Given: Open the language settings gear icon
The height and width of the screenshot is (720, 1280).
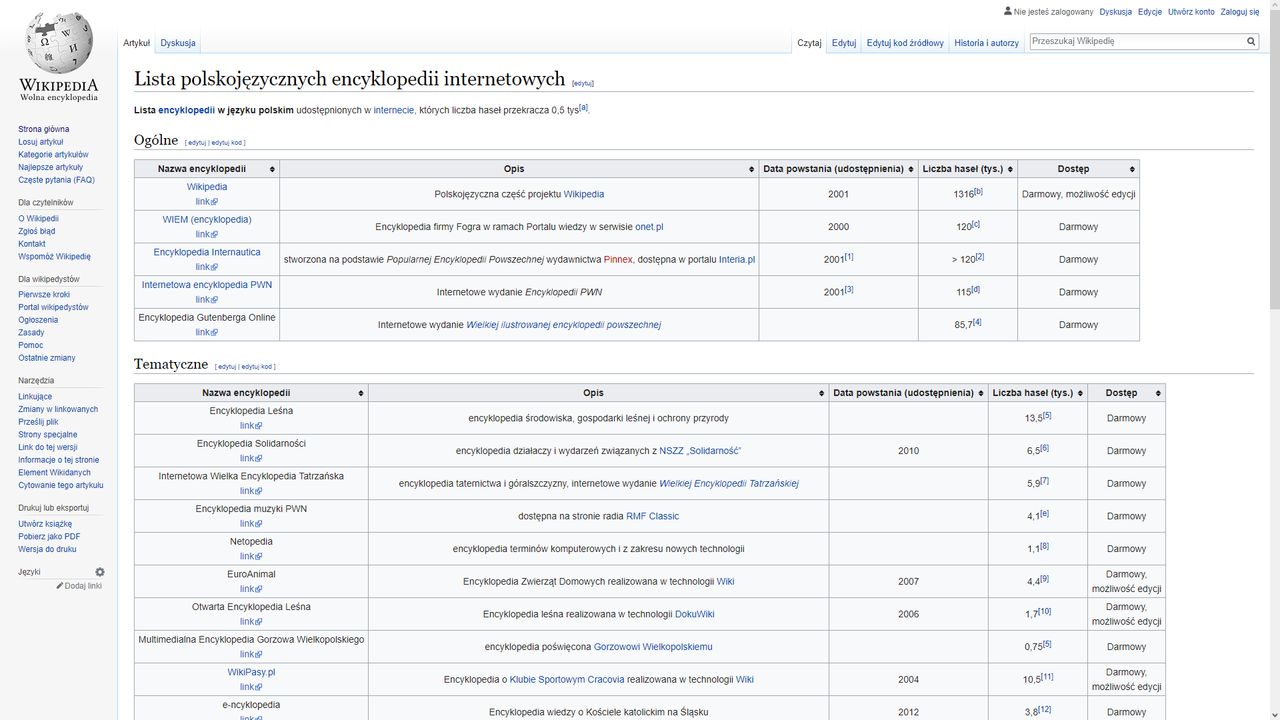Looking at the screenshot, I should click(100, 572).
